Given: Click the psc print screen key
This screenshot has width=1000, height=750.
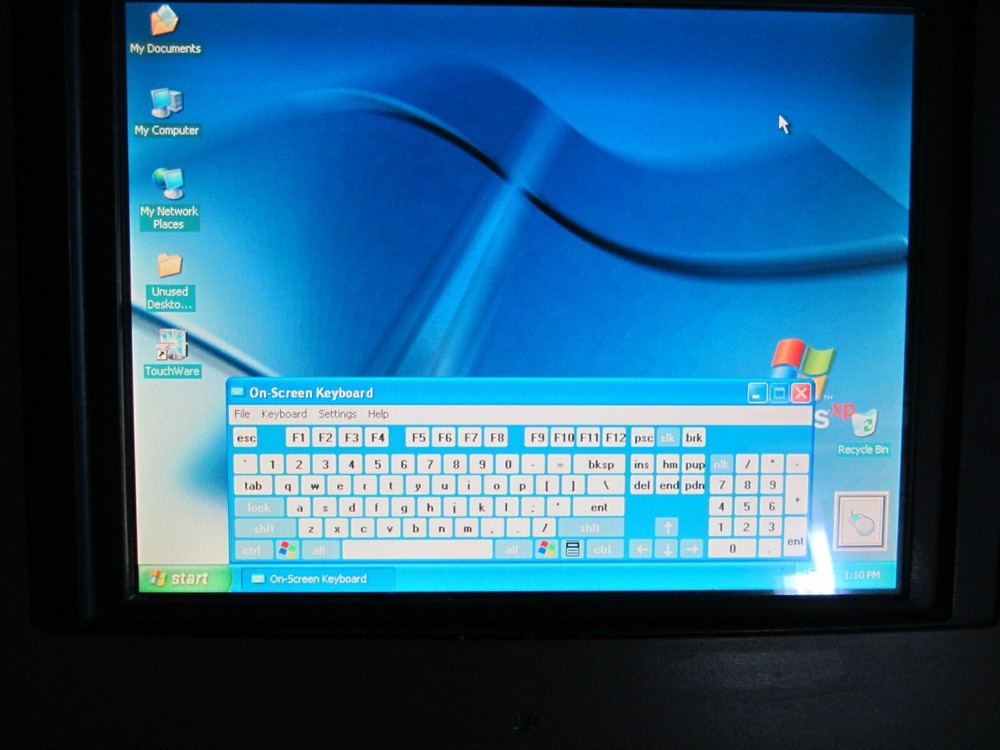Looking at the screenshot, I should (643, 438).
